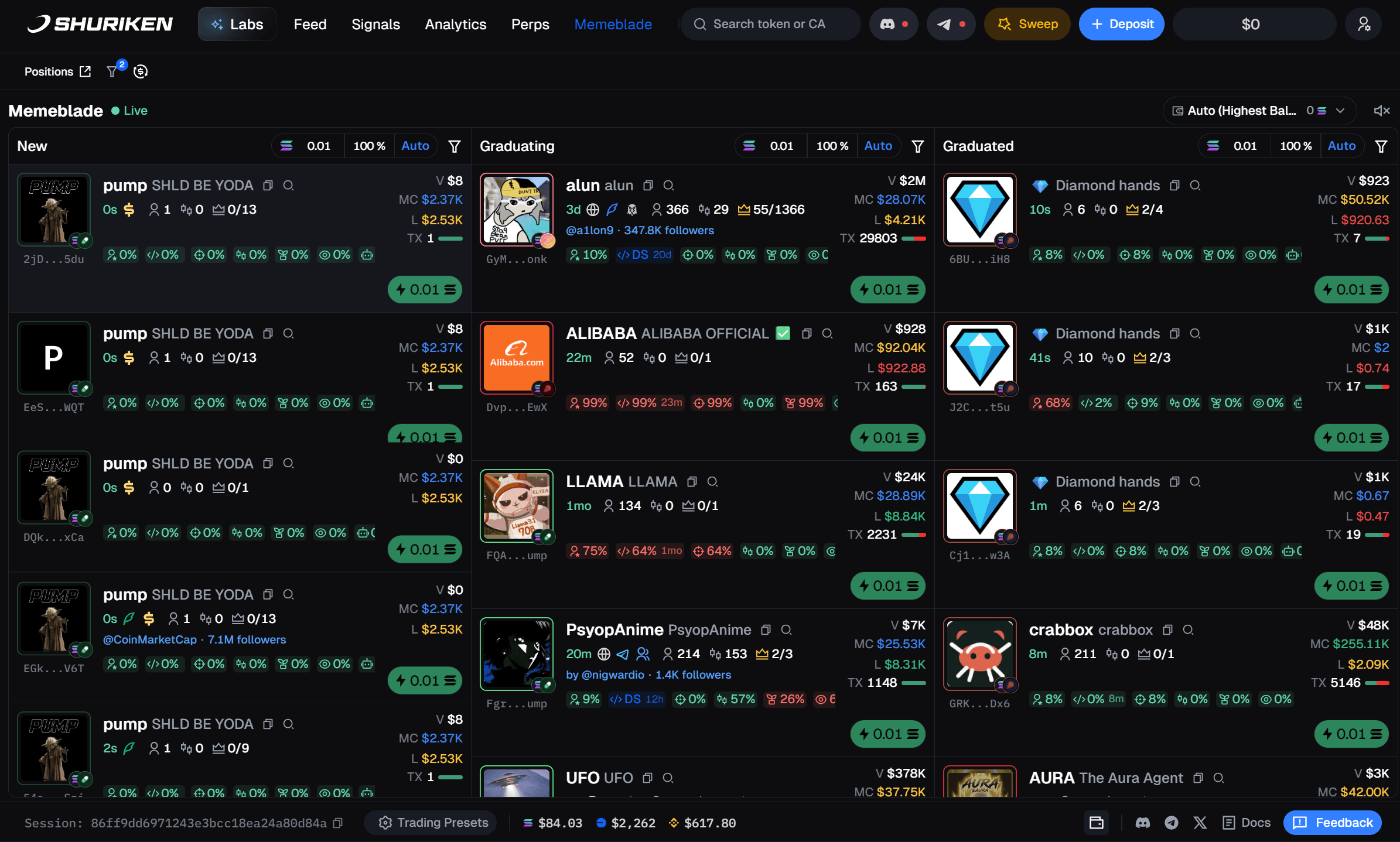Open the Docs link

coord(1247,823)
